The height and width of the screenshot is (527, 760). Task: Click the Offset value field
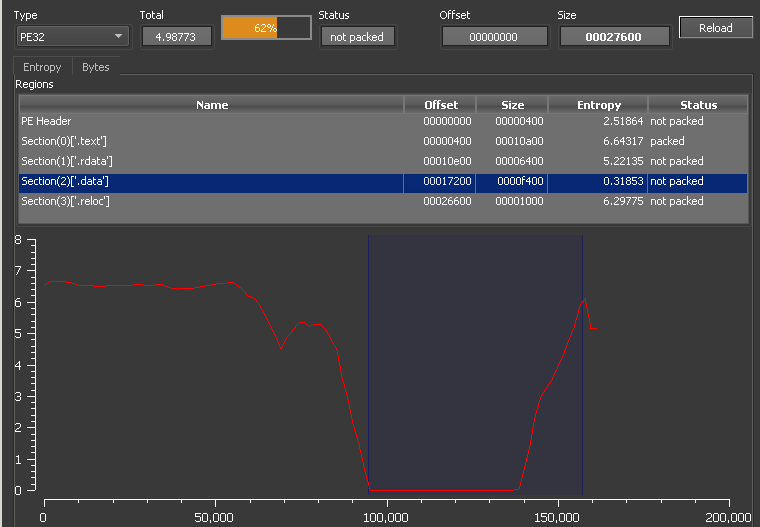point(494,37)
